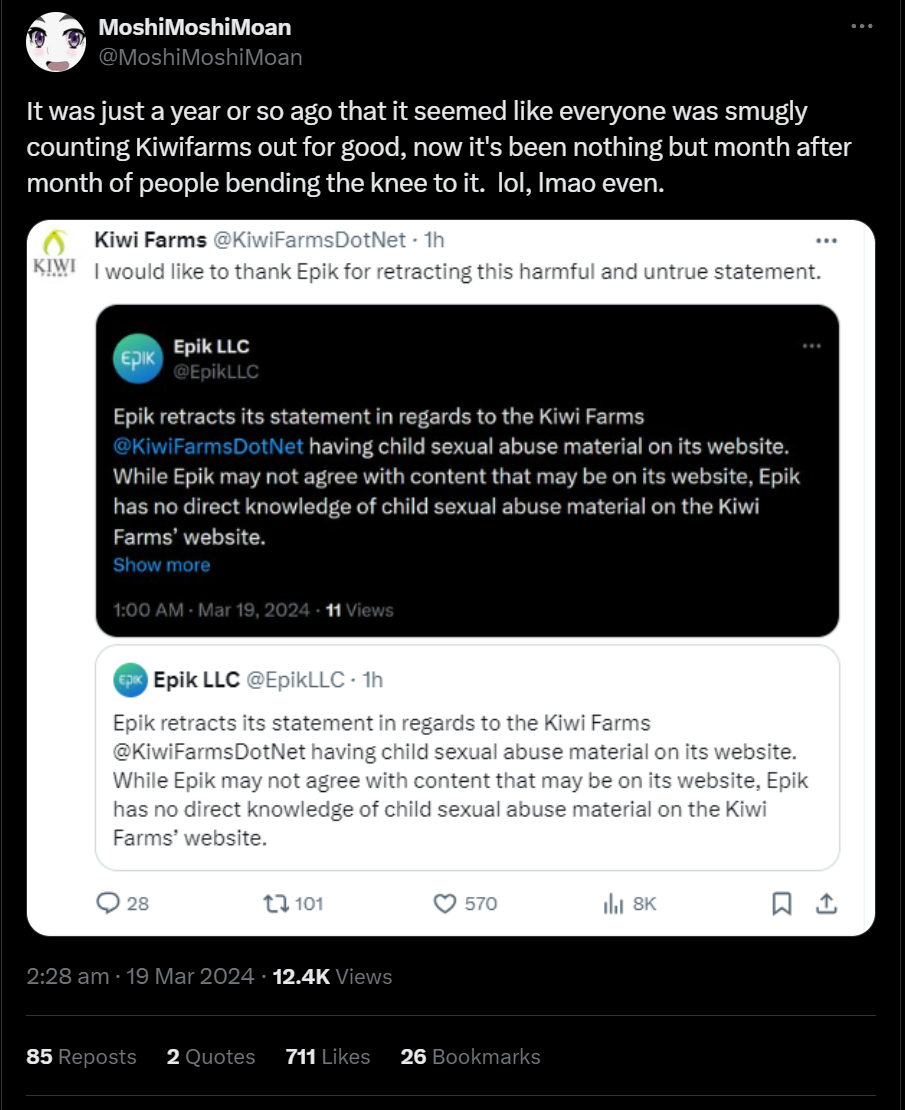View the 2 Quotes list

(x=211, y=1057)
